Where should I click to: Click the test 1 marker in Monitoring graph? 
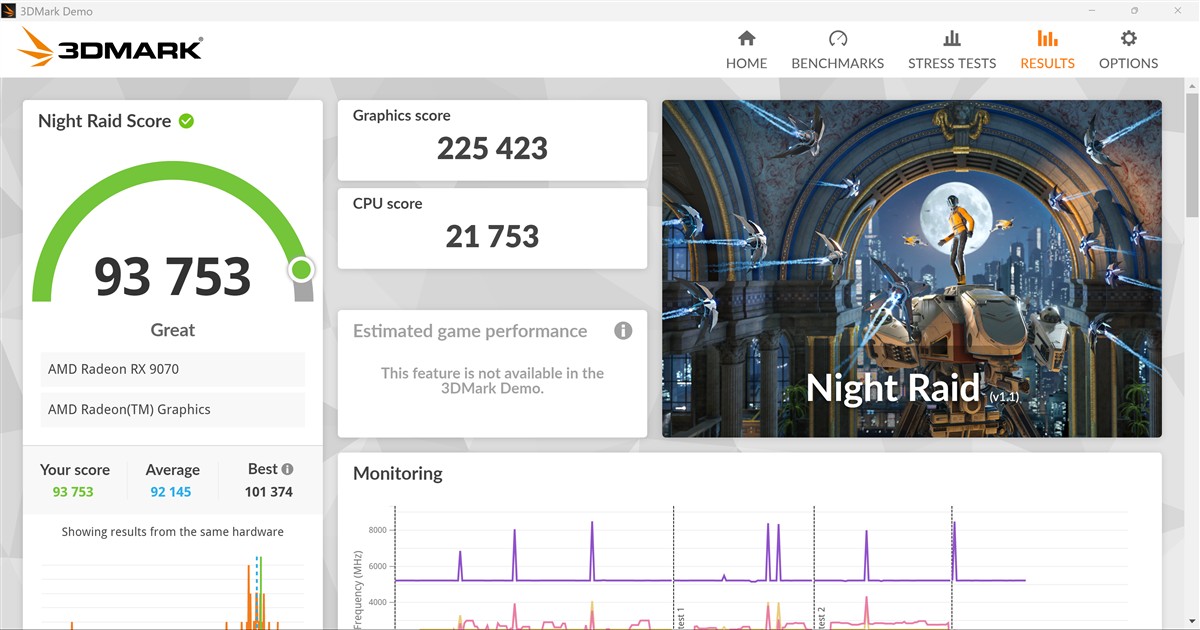(x=681, y=617)
